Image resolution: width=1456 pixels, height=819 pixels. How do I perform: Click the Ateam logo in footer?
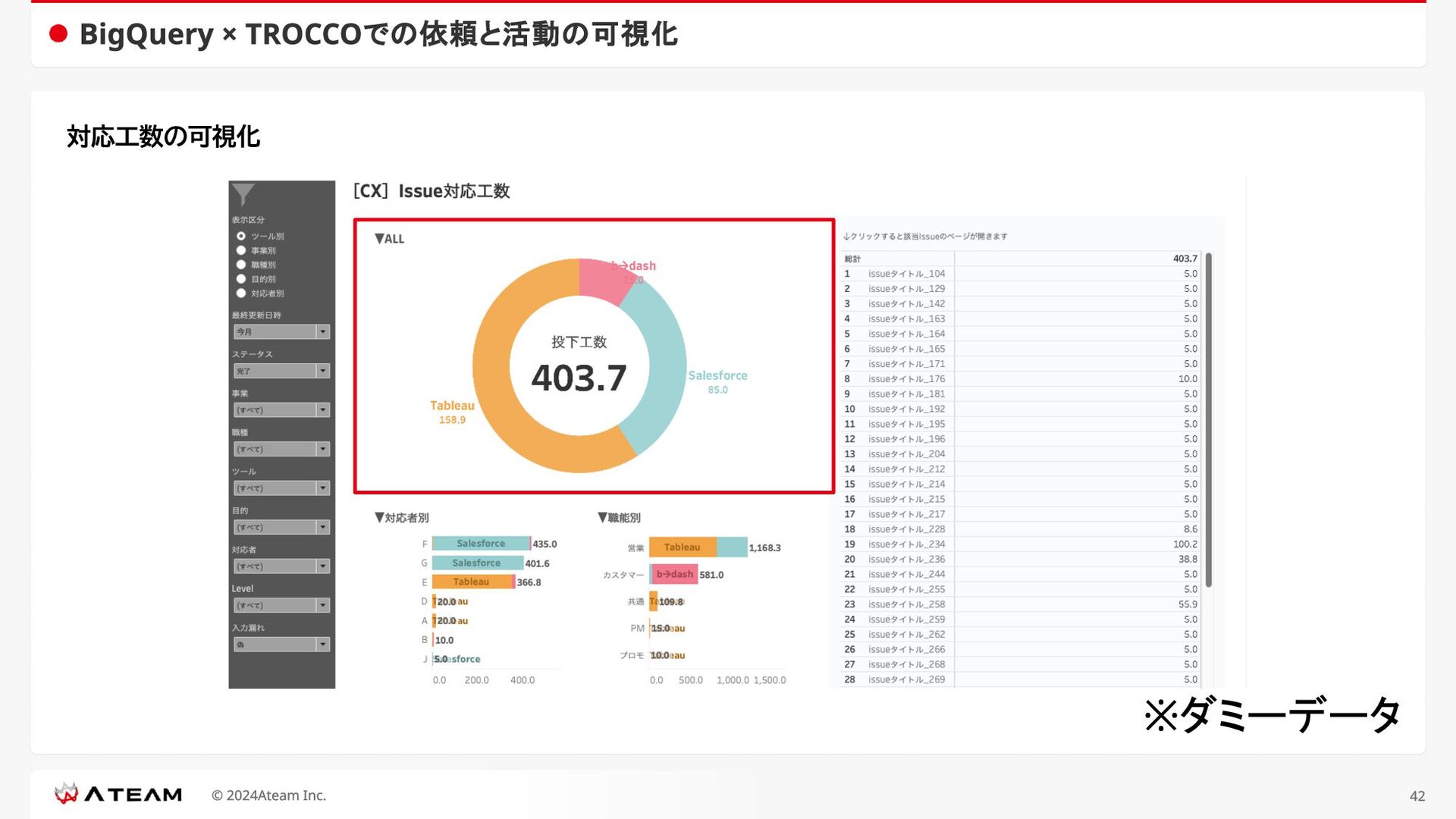coord(118,794)
